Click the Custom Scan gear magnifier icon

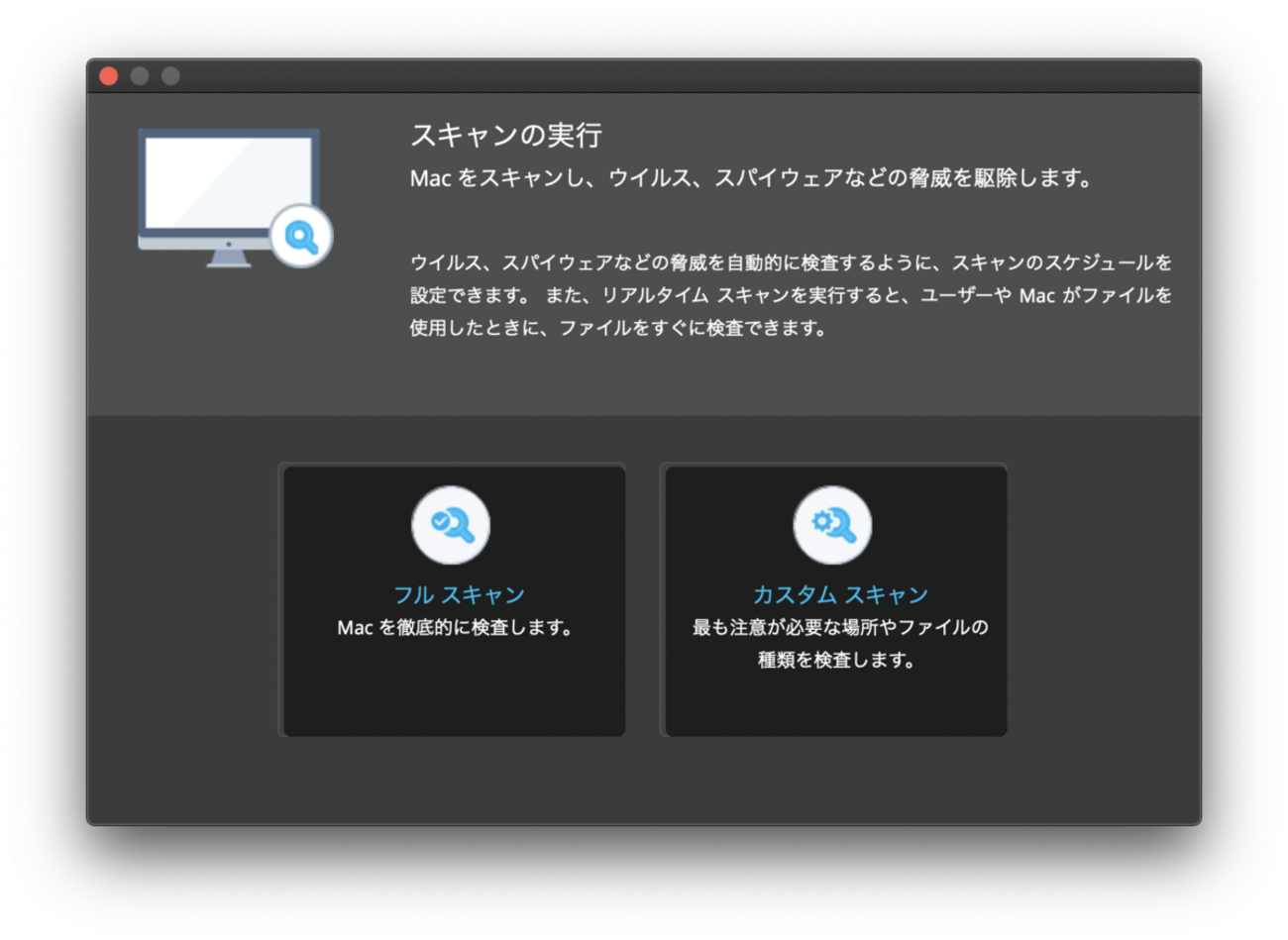pyautogui.click(x=832, y=525)
